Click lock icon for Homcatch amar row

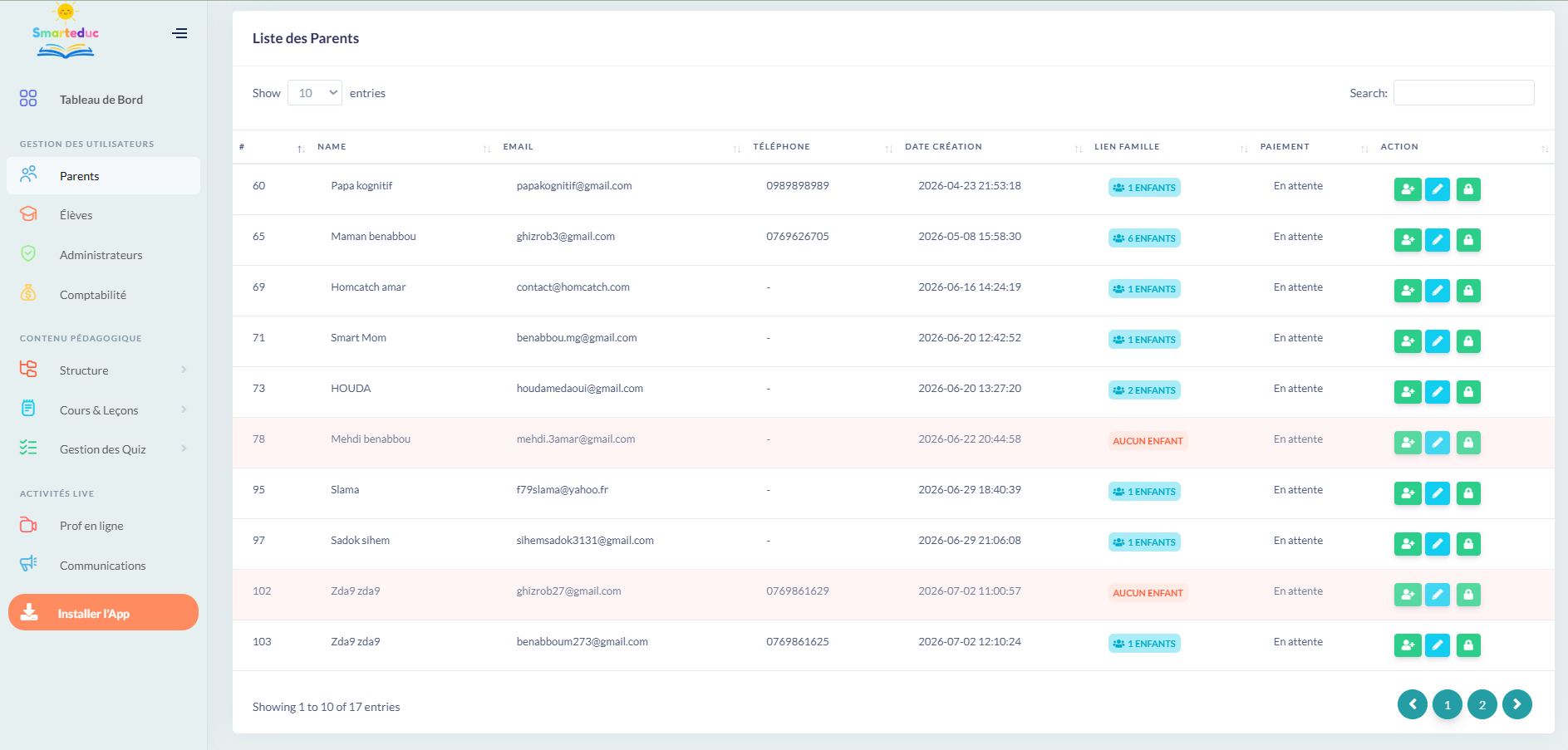pyautogui.click(x=1468, y=291)
